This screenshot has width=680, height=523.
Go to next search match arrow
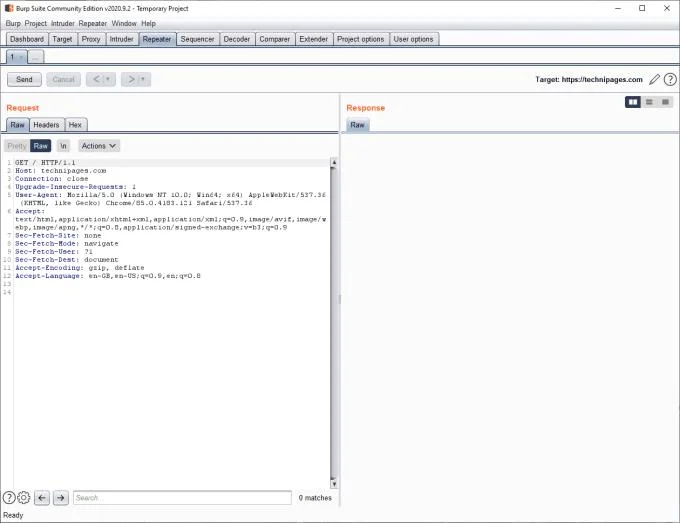61,498
